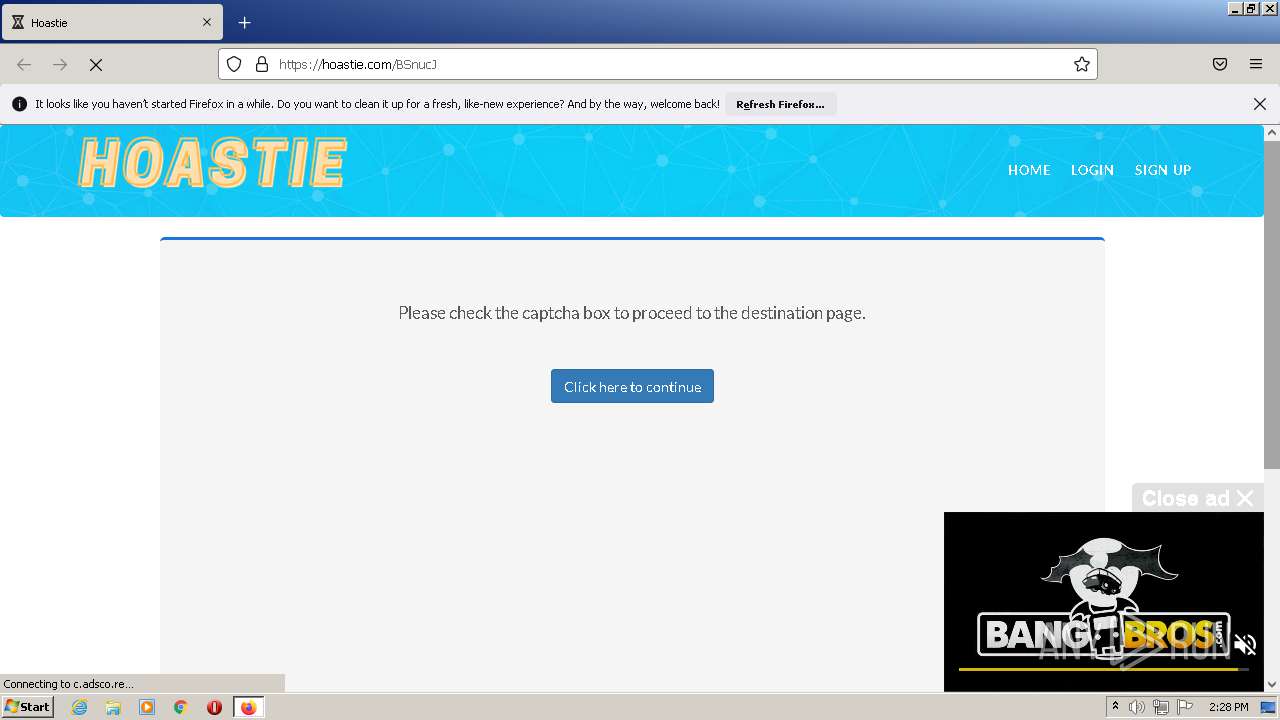Seek on the video ad progress bar
This screenshot has height=720, width=1280.
pyautogui.click(x=1104, y=668)
